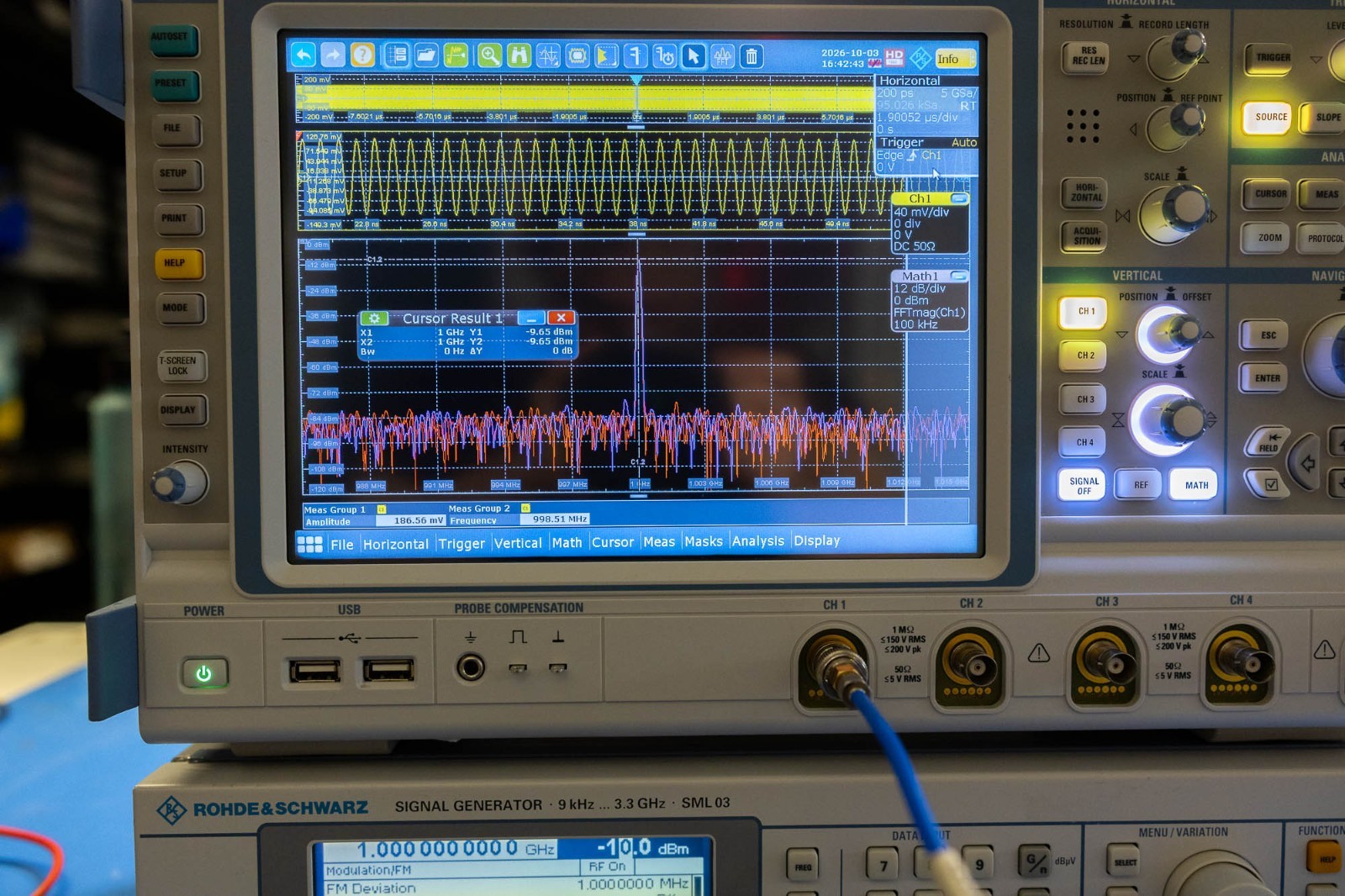
Task: Open the yellow question-mark help icon
Action: click(362, 55)
